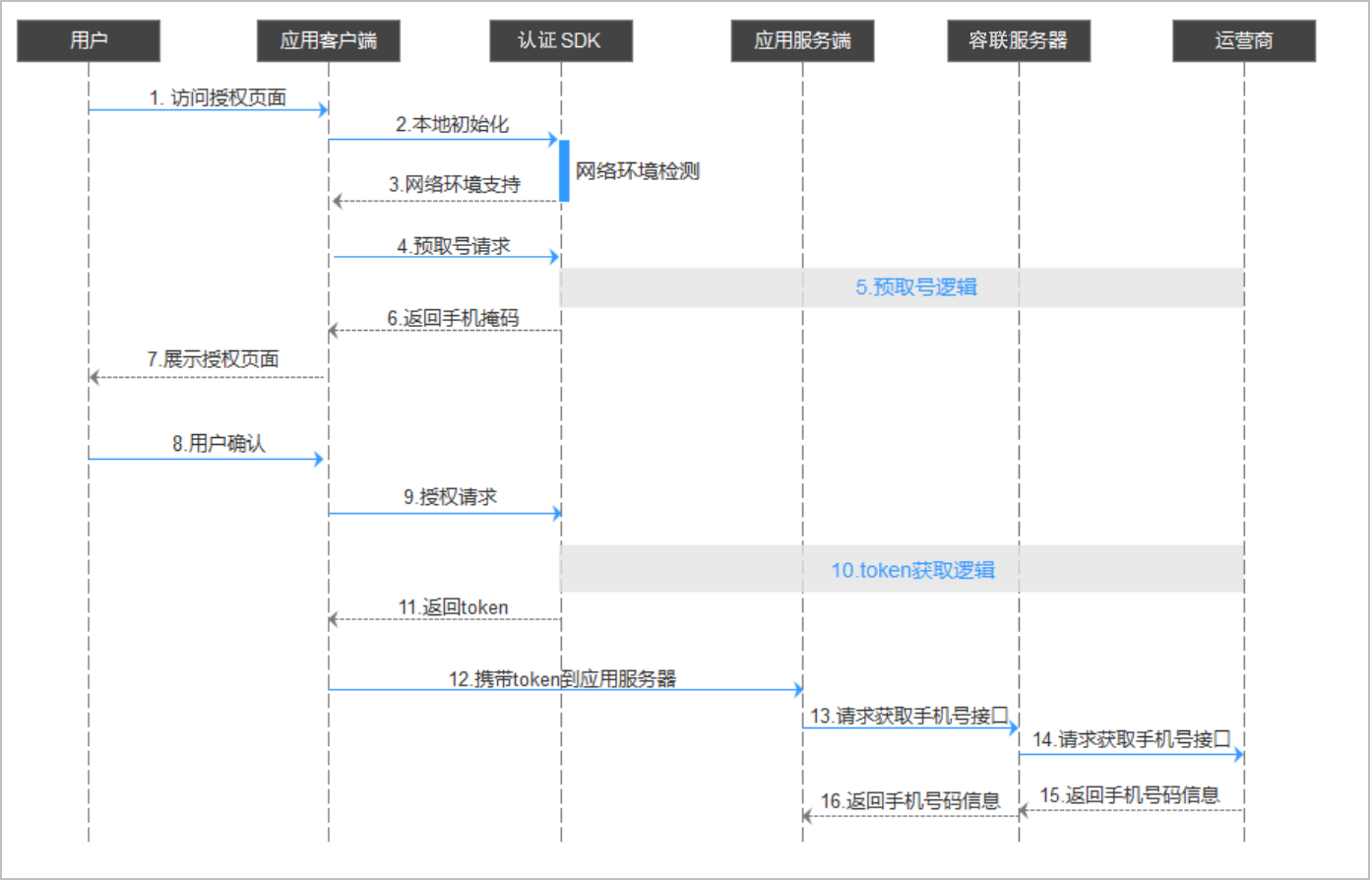Select the text 8.用户确认
Screen dimensions: 1372x882
click(x=219, y=444)
